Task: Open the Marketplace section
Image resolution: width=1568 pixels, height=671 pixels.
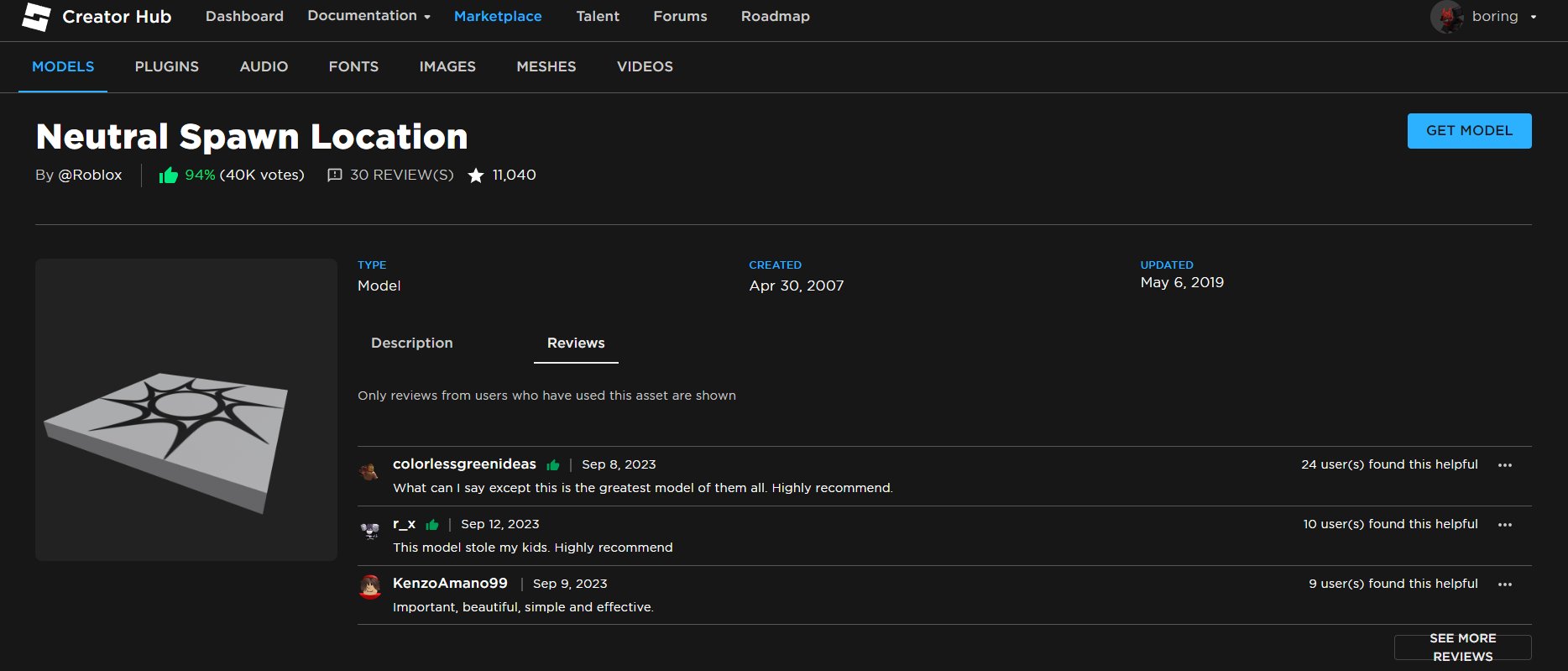Action: pos(498,16)
